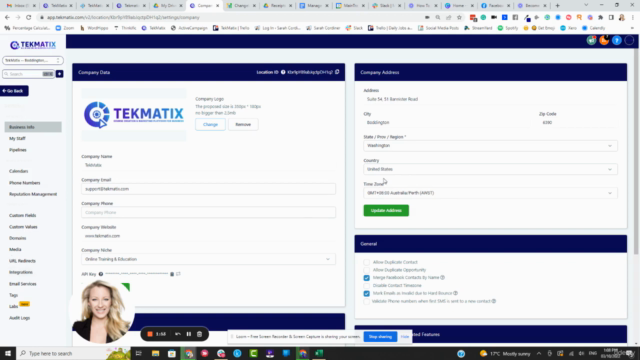The image size is (640, 360).
Task: Click Stop sharing in the Loom bar
Action: (x=380, y=337)
